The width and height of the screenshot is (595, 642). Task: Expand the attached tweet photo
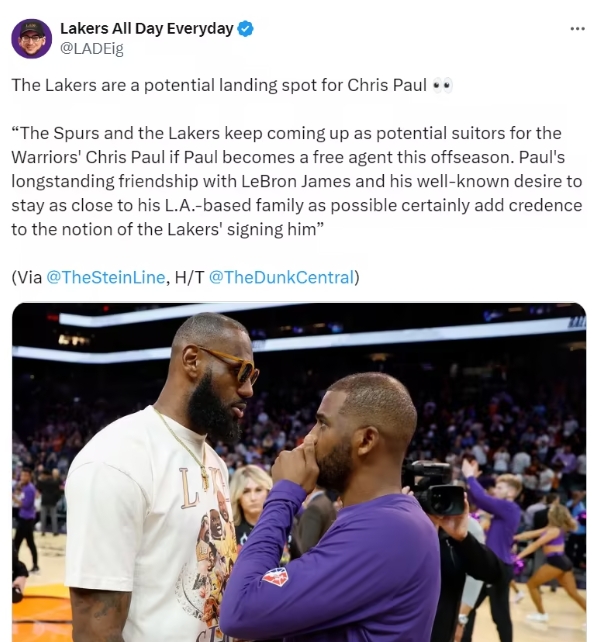pyautogui.click(x=299, y=472)
